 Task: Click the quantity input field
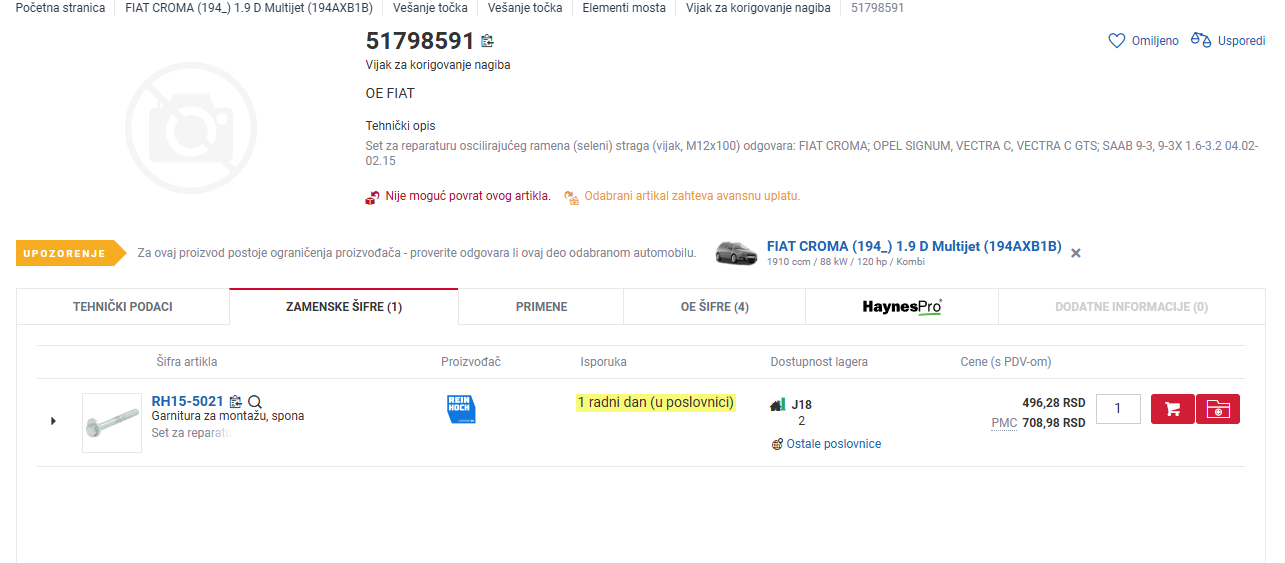[1118, 409]
